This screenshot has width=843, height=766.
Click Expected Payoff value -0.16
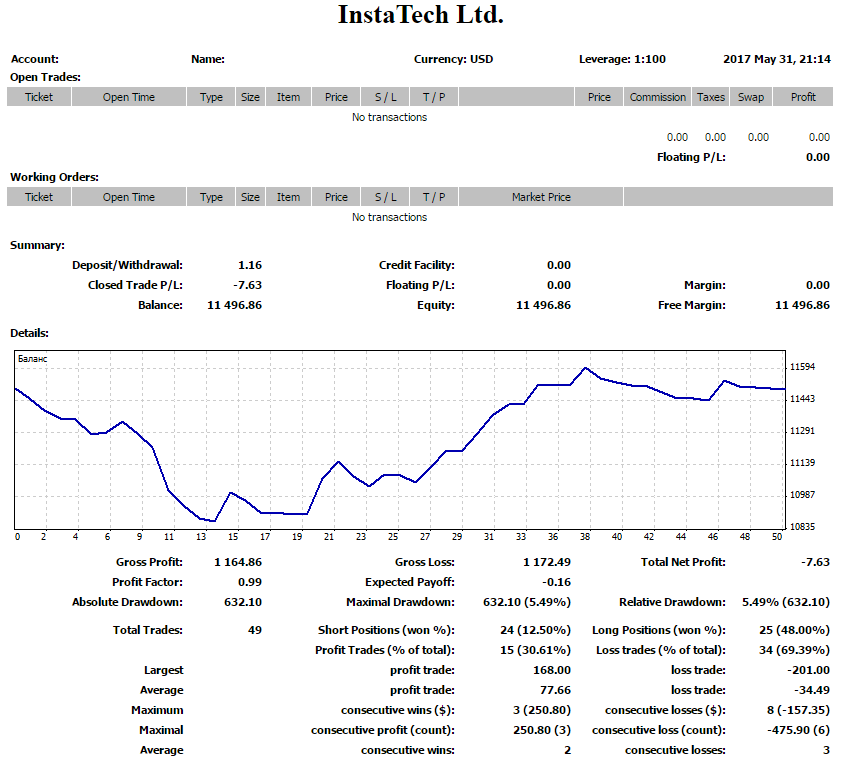click(x=556, y=582)
